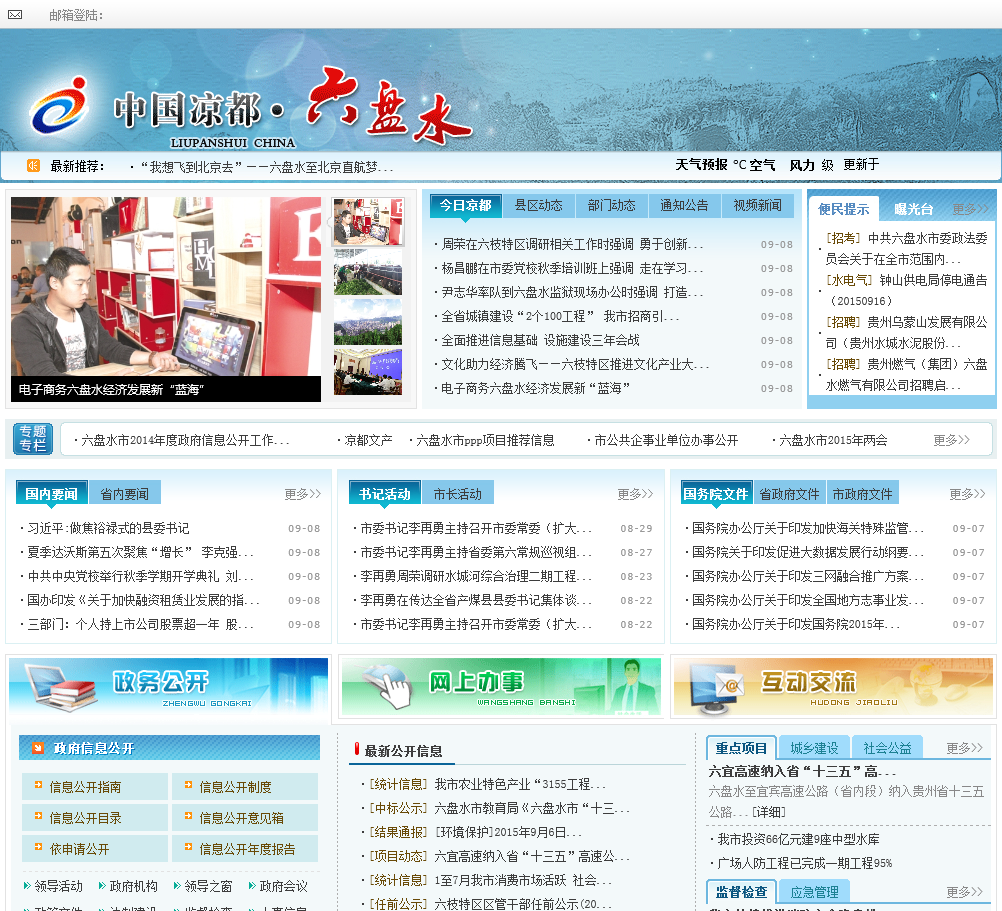Open the [中标公示] 六盘水市教育局 entry

tap(499, 808)
